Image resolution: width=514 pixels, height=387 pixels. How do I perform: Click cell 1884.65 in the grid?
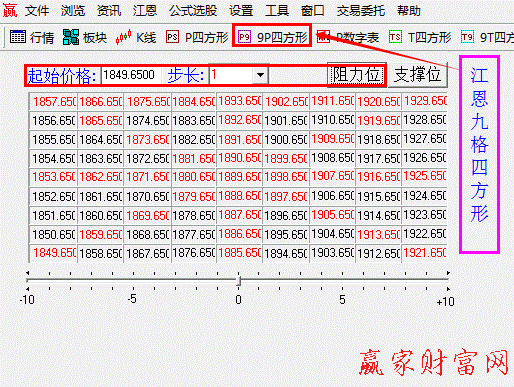coord(194,102)
